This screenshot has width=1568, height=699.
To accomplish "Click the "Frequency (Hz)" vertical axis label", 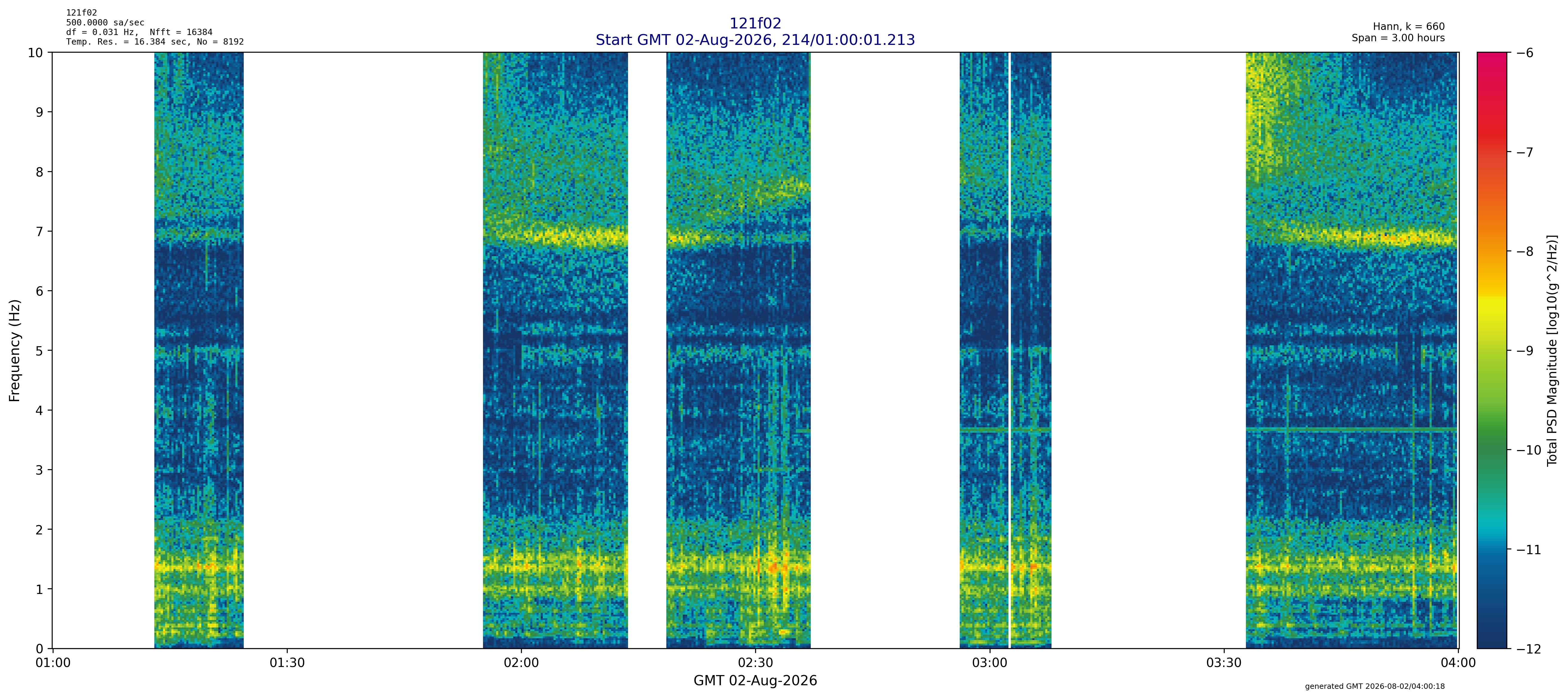I will [x=15, y=351].
